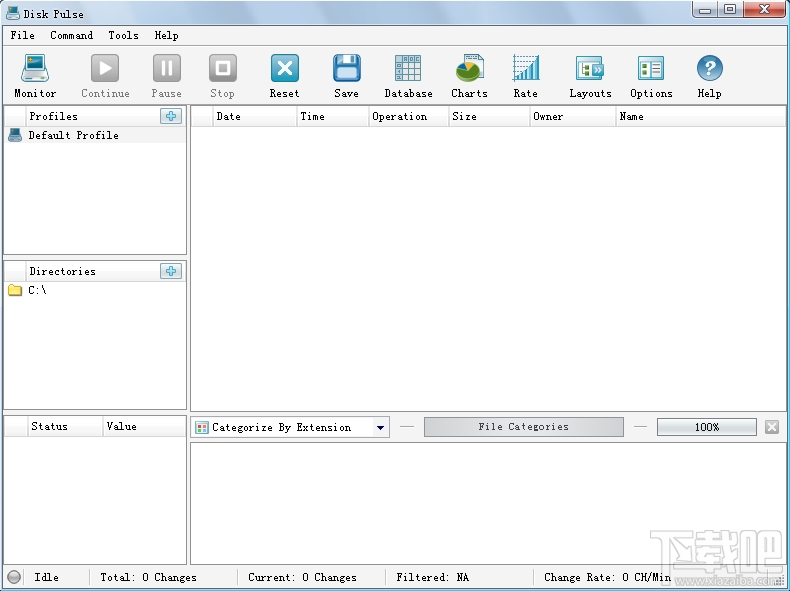Image resolution: width=790 pixels, height=591 pixels.
Task: Click the Disk Pulse title bar app icon
Action: click(13, 13)
